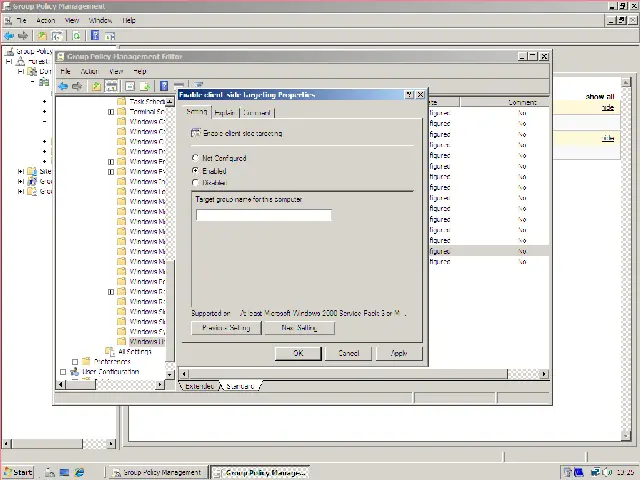
Task: Click the Back arrow in Group Policy Management toolbar
Action: (10, 35)
